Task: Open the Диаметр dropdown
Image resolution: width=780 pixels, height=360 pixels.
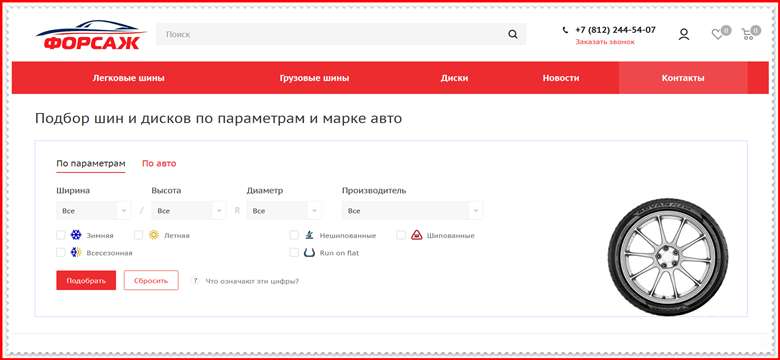Action: [x=284, y=210]
